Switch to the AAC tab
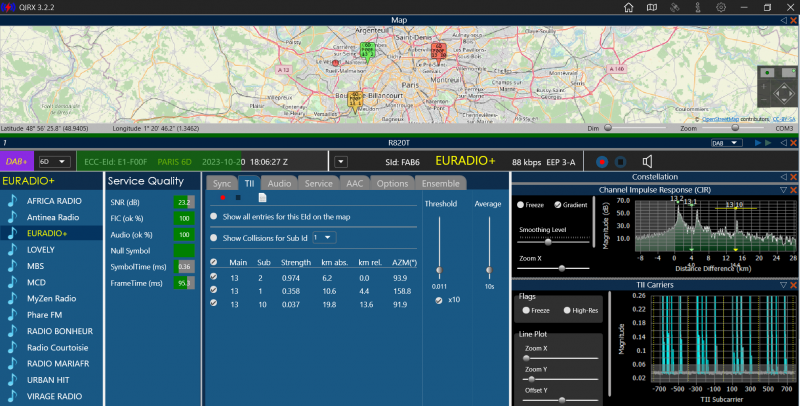This screenshot has height=406, width=800. pos(355,183)
